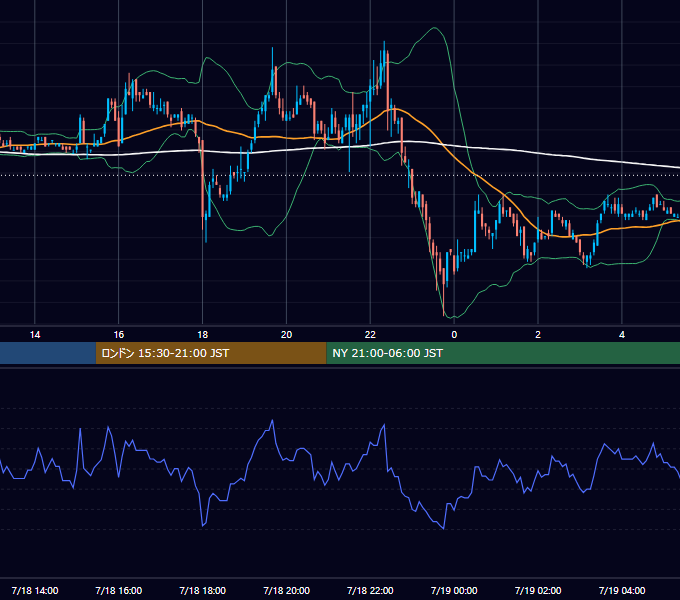This screenshot has width=680, height=600.
Task: Select the NY 21:00-06:00 JST session bar
Action: coord(503,353)
